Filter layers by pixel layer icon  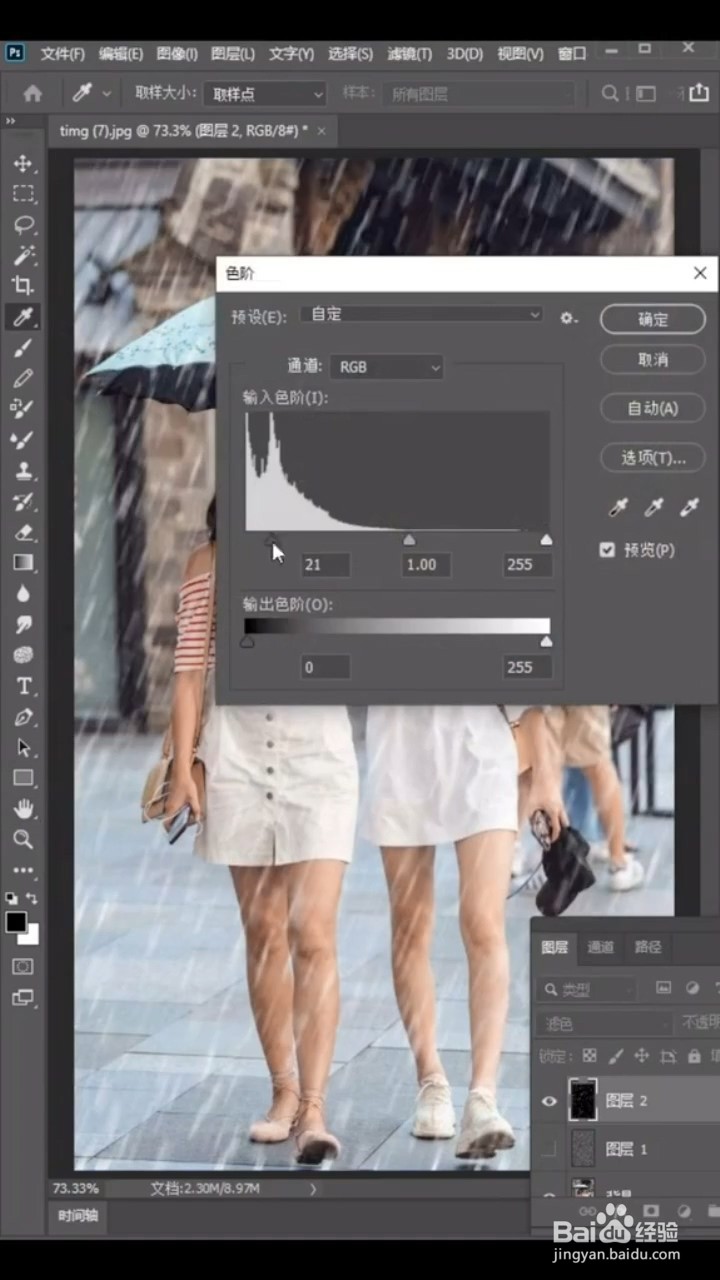pos(663,988)
